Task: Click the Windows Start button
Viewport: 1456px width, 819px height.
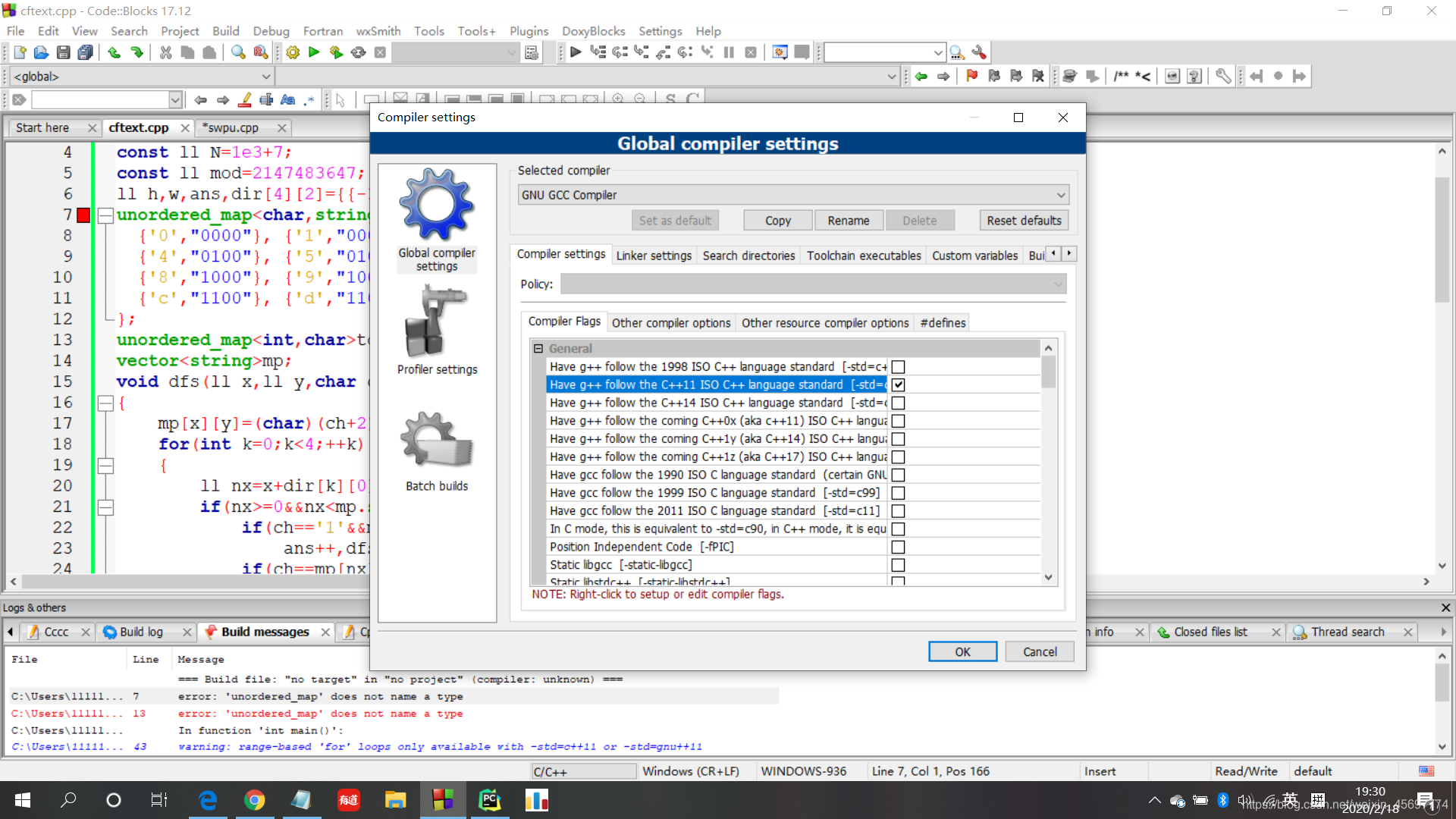Action: coord(23,800)
